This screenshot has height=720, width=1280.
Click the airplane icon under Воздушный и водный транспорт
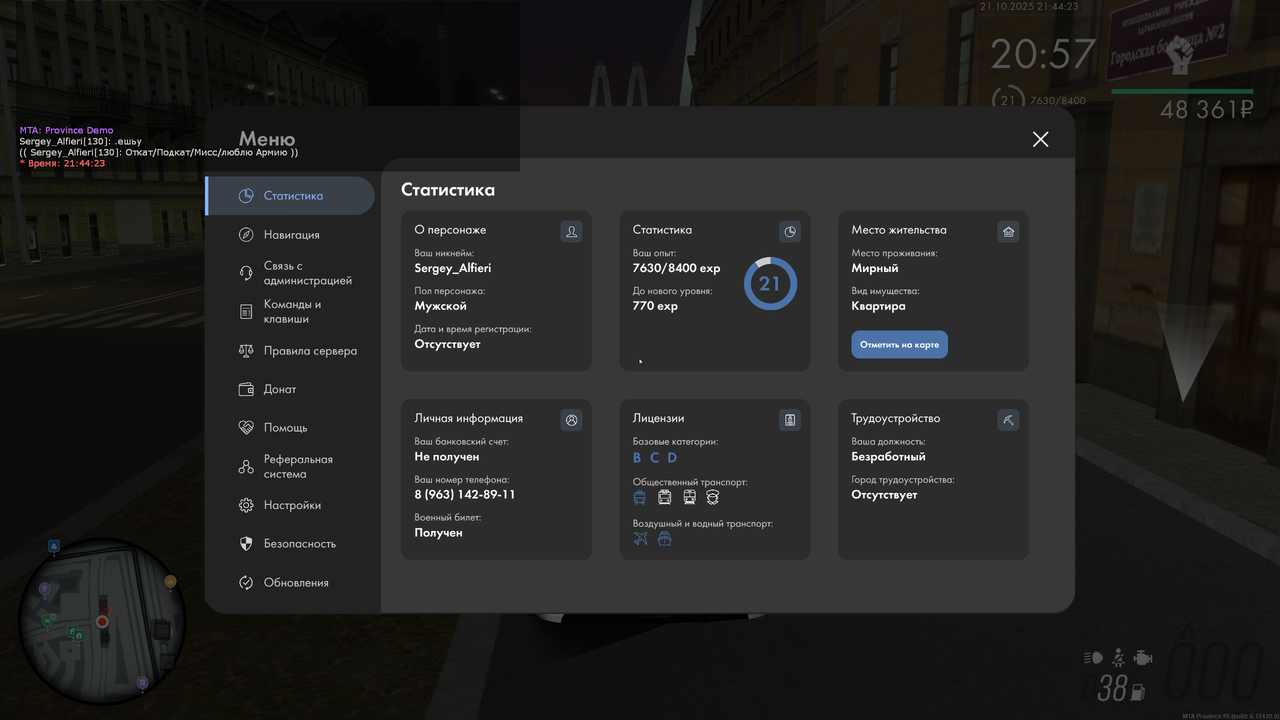[640, 537]
